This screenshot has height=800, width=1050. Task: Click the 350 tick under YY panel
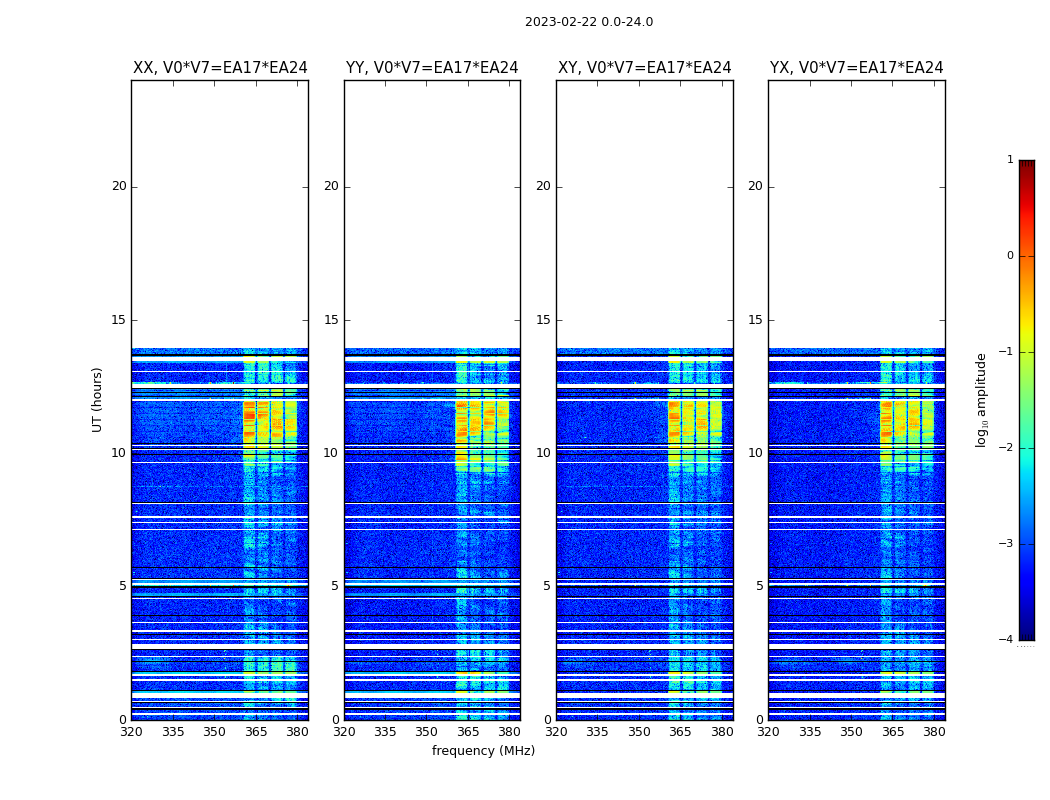point(427,732)
